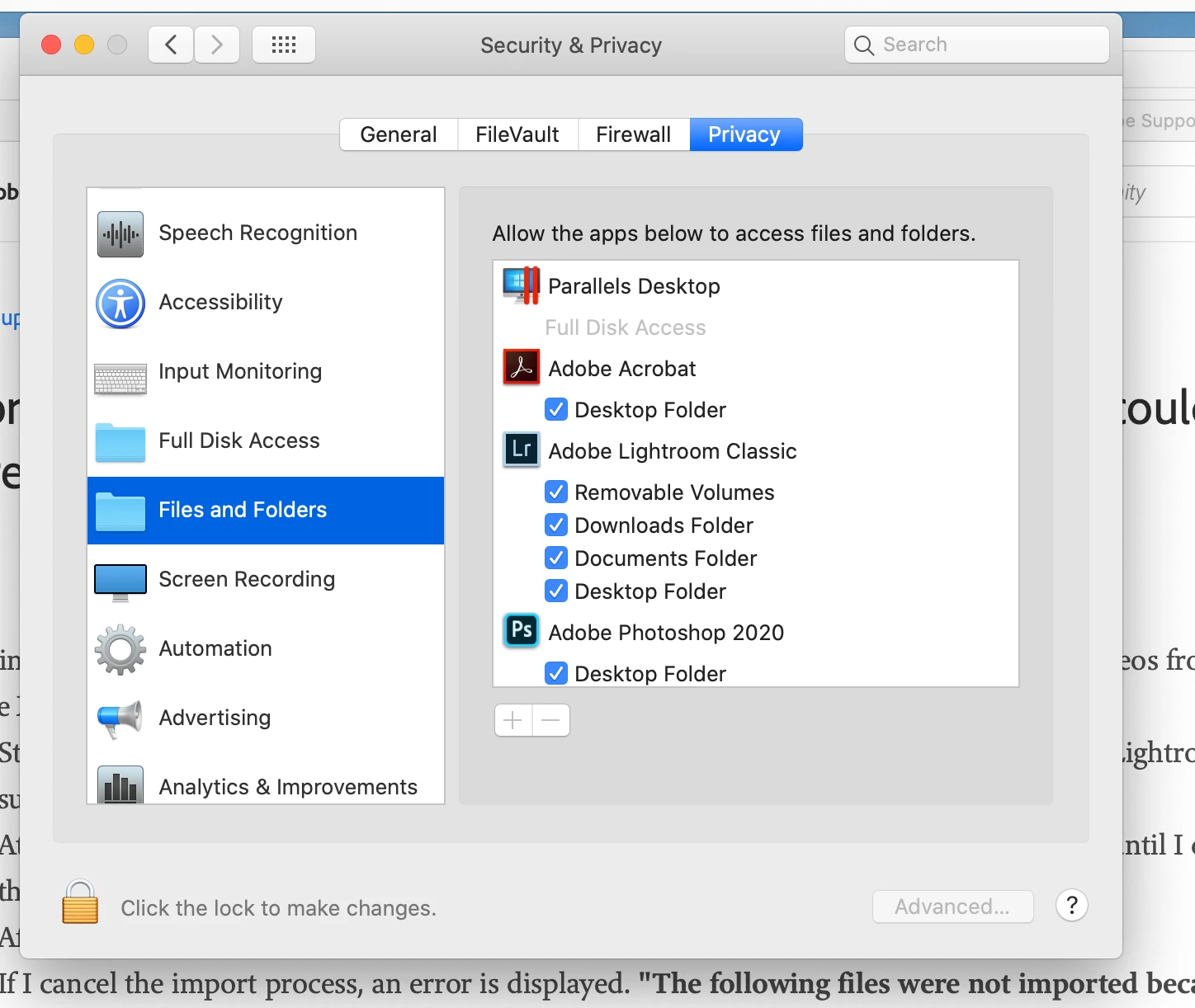
Task: Click the Input Monitoring keyboard icon
Action: pos(120,379)
